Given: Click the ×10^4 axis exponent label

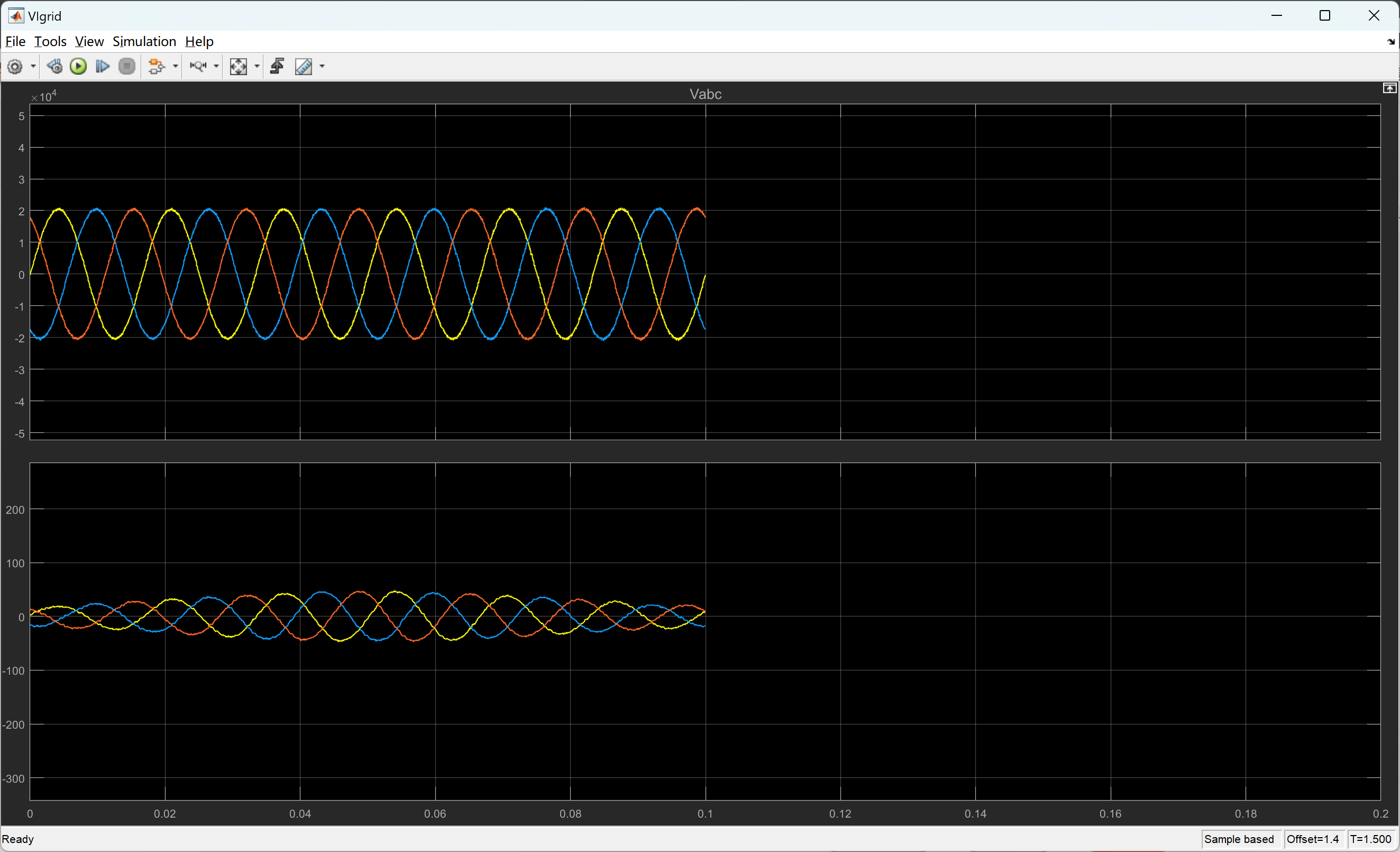Looking at the screenshot, I should coord(44,96).
